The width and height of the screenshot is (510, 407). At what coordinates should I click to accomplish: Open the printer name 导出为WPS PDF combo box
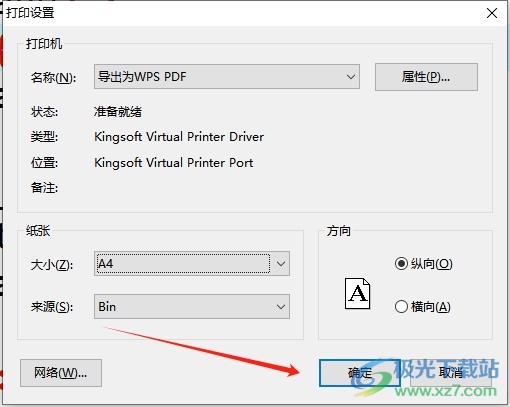point(227,77)
